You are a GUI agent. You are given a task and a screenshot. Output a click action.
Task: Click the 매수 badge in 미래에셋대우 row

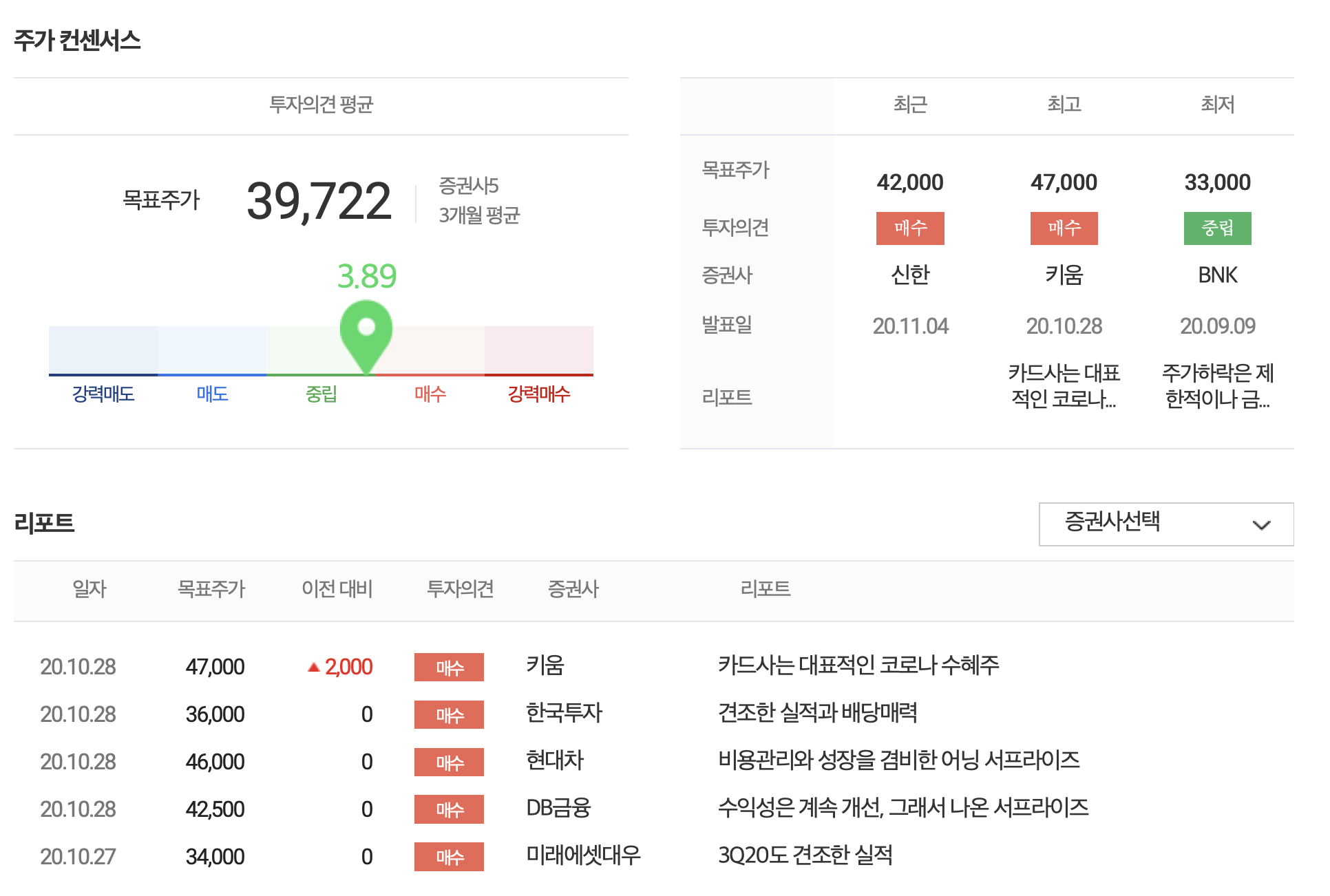pos(449,857)
